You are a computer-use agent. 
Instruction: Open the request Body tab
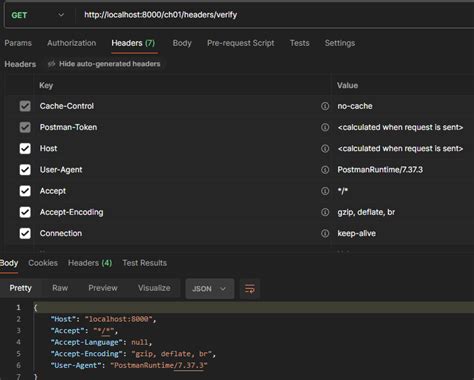[182, 43]
